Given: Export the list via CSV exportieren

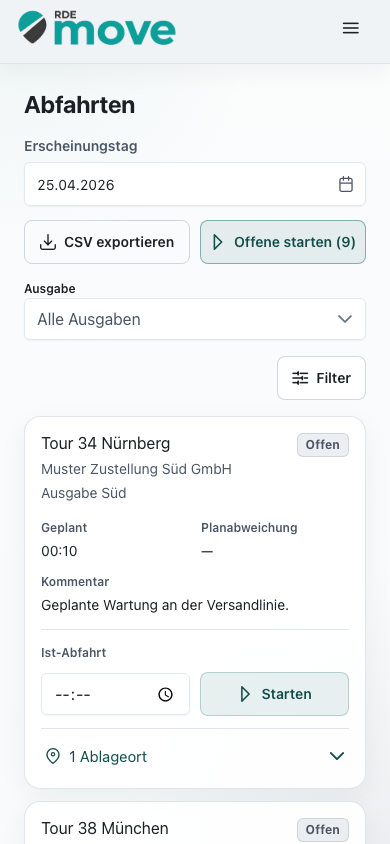Looking at the screenshot, I should (x=107, y=242).
